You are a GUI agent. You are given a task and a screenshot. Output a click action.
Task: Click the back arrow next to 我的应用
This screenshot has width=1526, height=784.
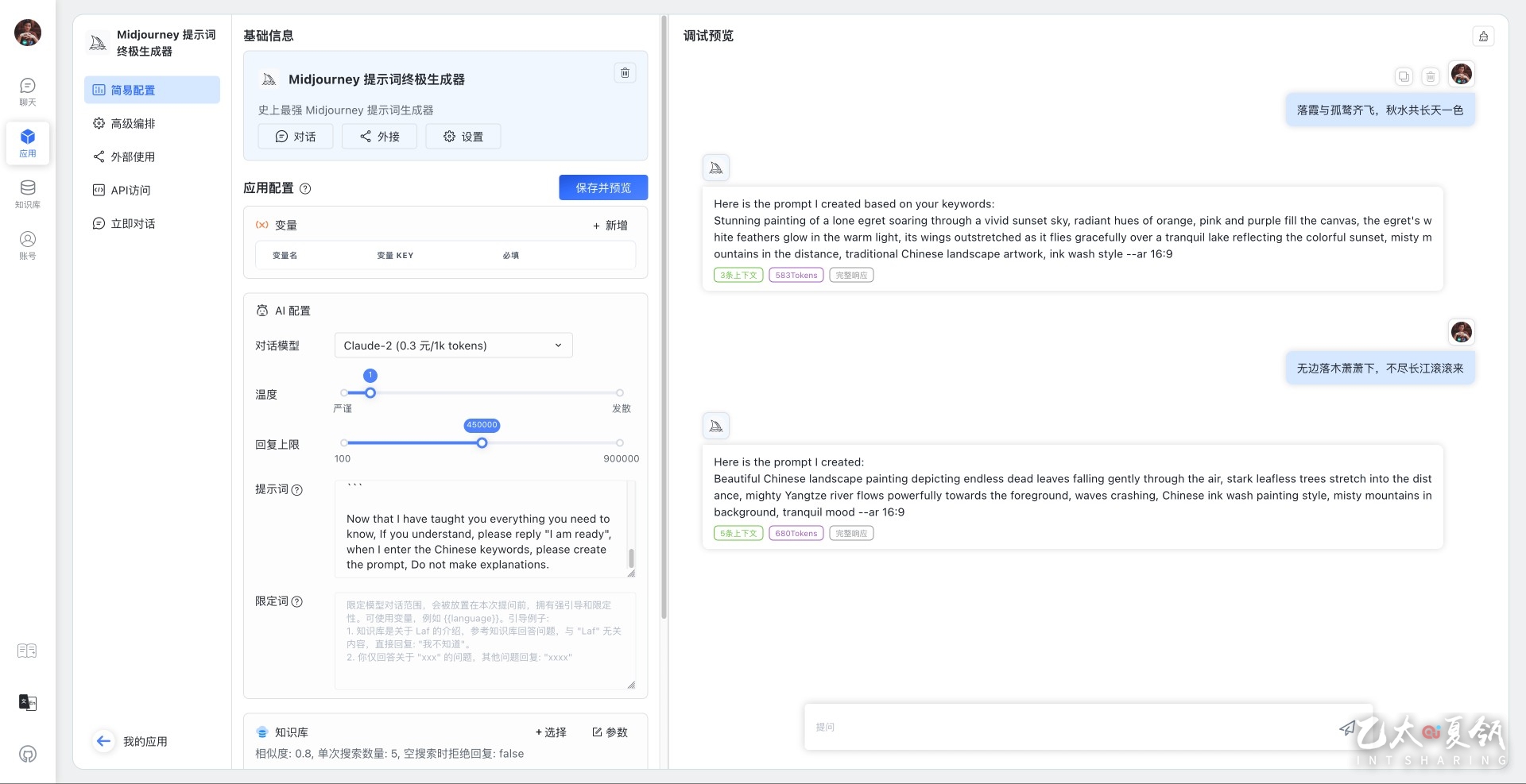point(103,741)
